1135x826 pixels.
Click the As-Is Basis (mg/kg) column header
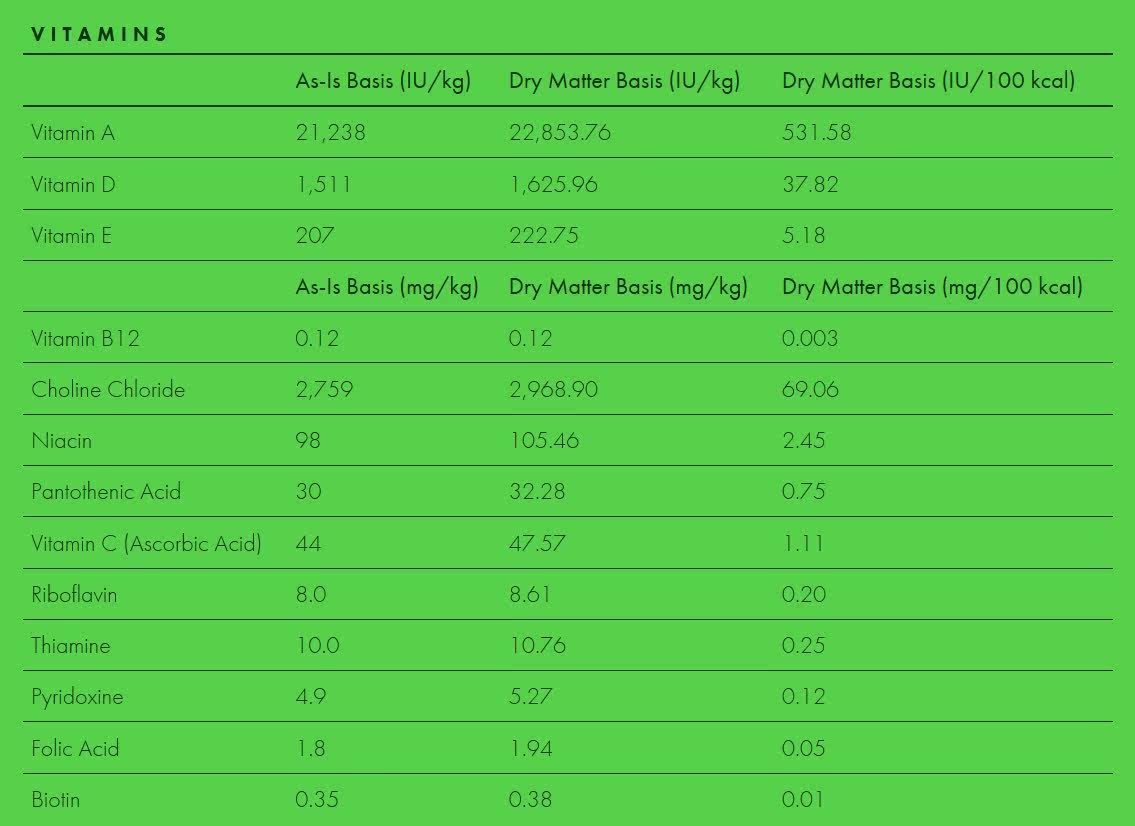point(387,287)
